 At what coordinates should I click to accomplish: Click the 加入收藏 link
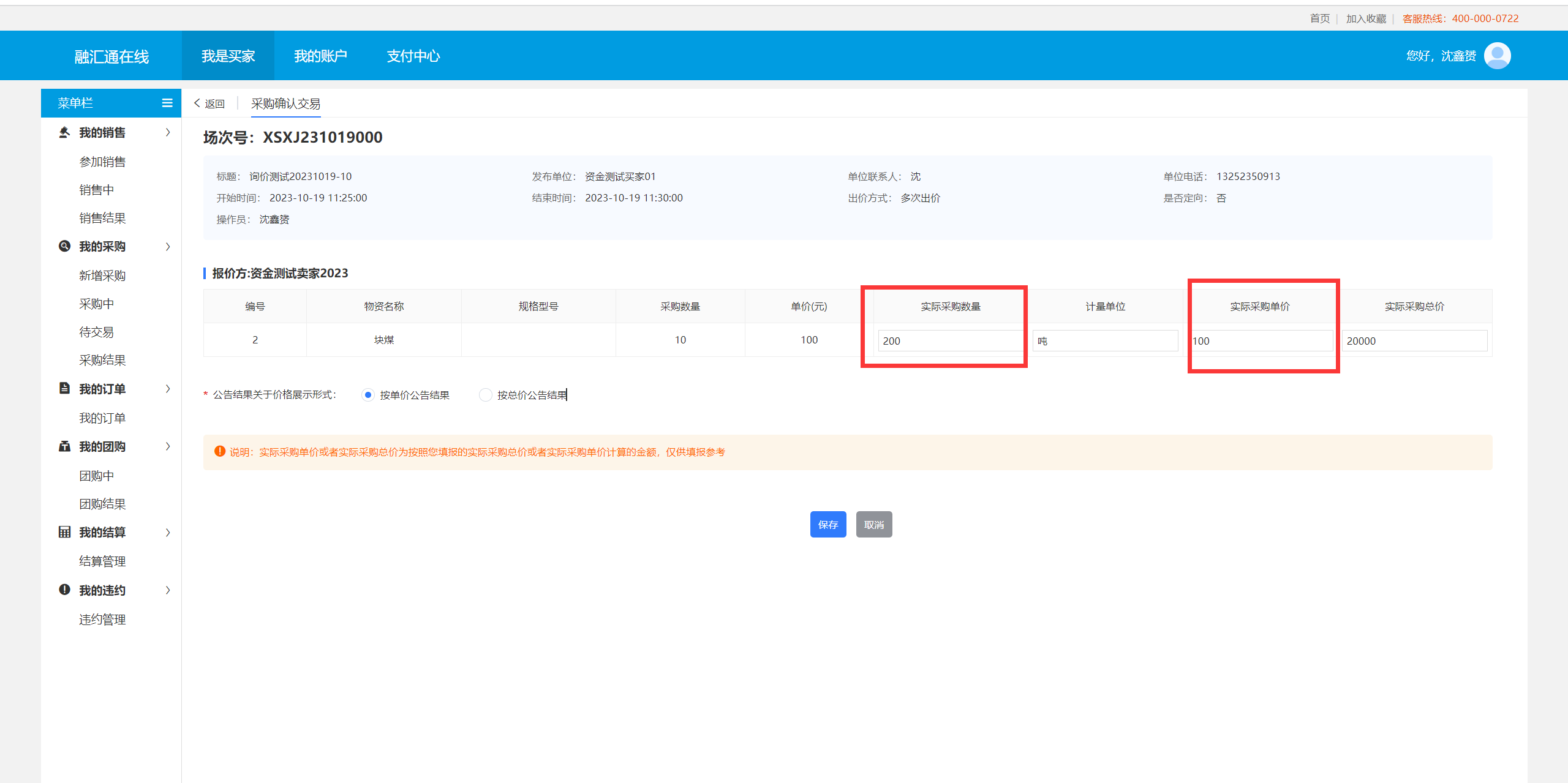(x=1366, y=18)
